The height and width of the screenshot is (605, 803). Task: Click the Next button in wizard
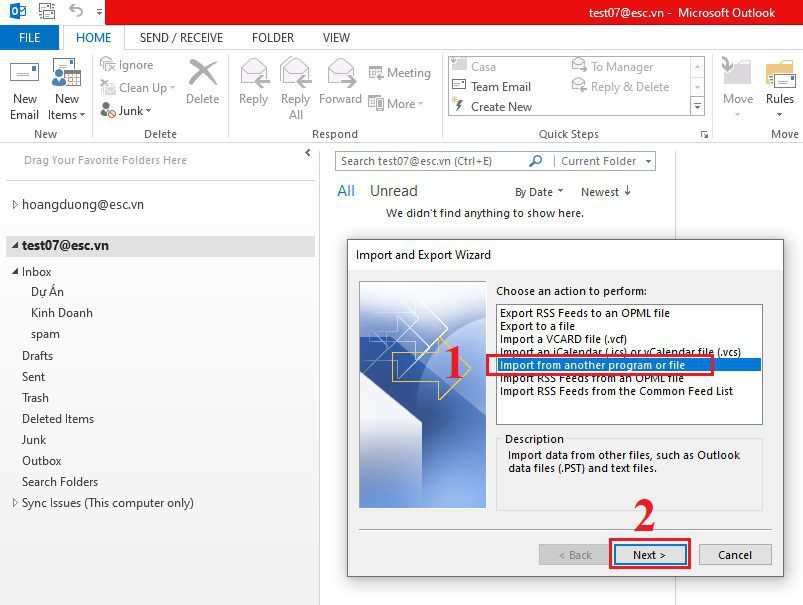648,555
